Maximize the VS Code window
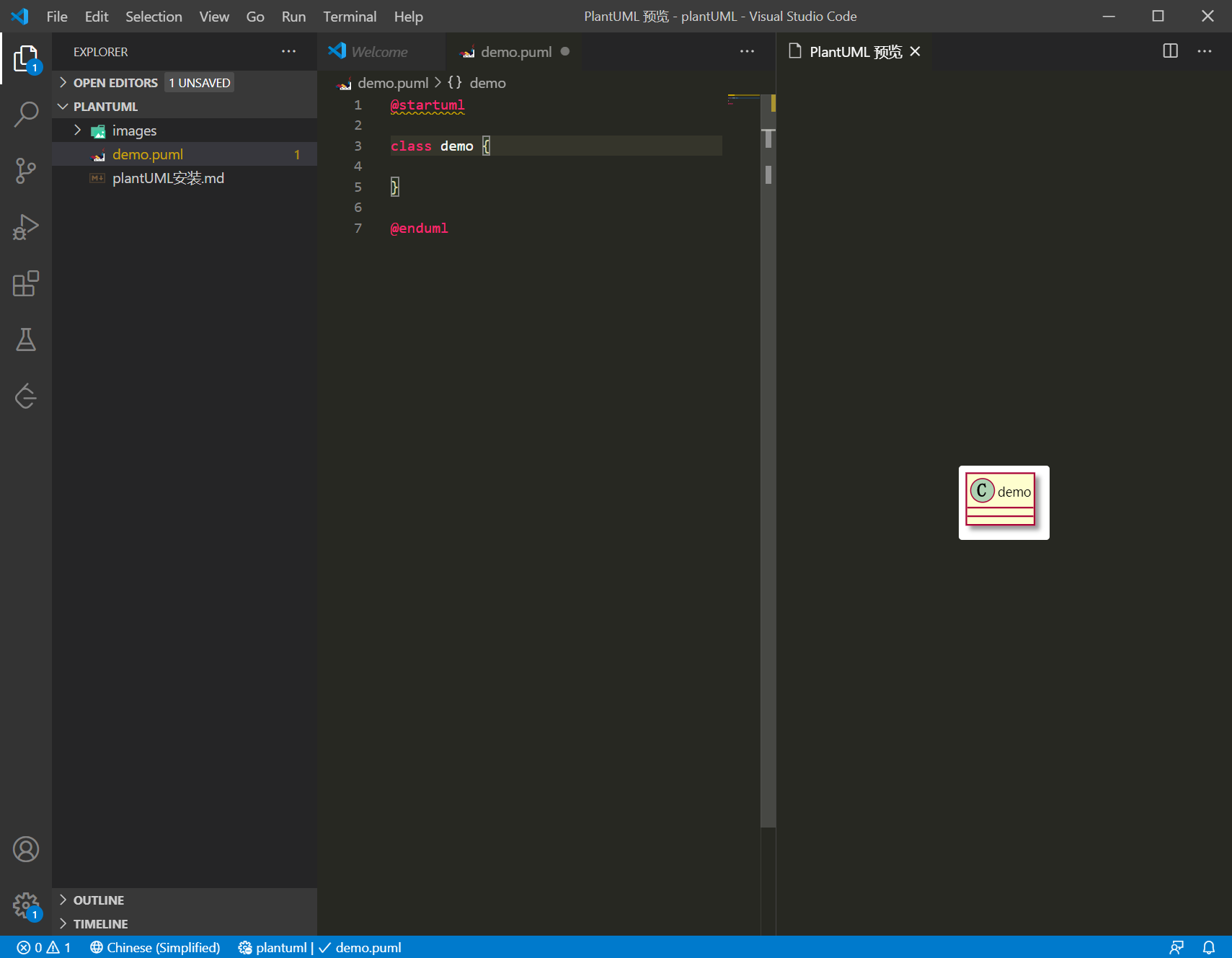The image size is (1232, 958). tap(1158, 16)
